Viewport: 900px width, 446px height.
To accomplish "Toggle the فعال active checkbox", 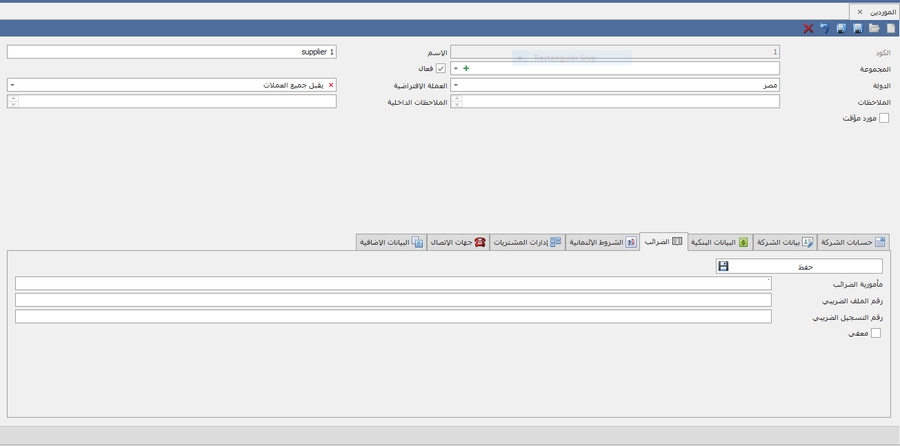I will click(x=440, y=69).
